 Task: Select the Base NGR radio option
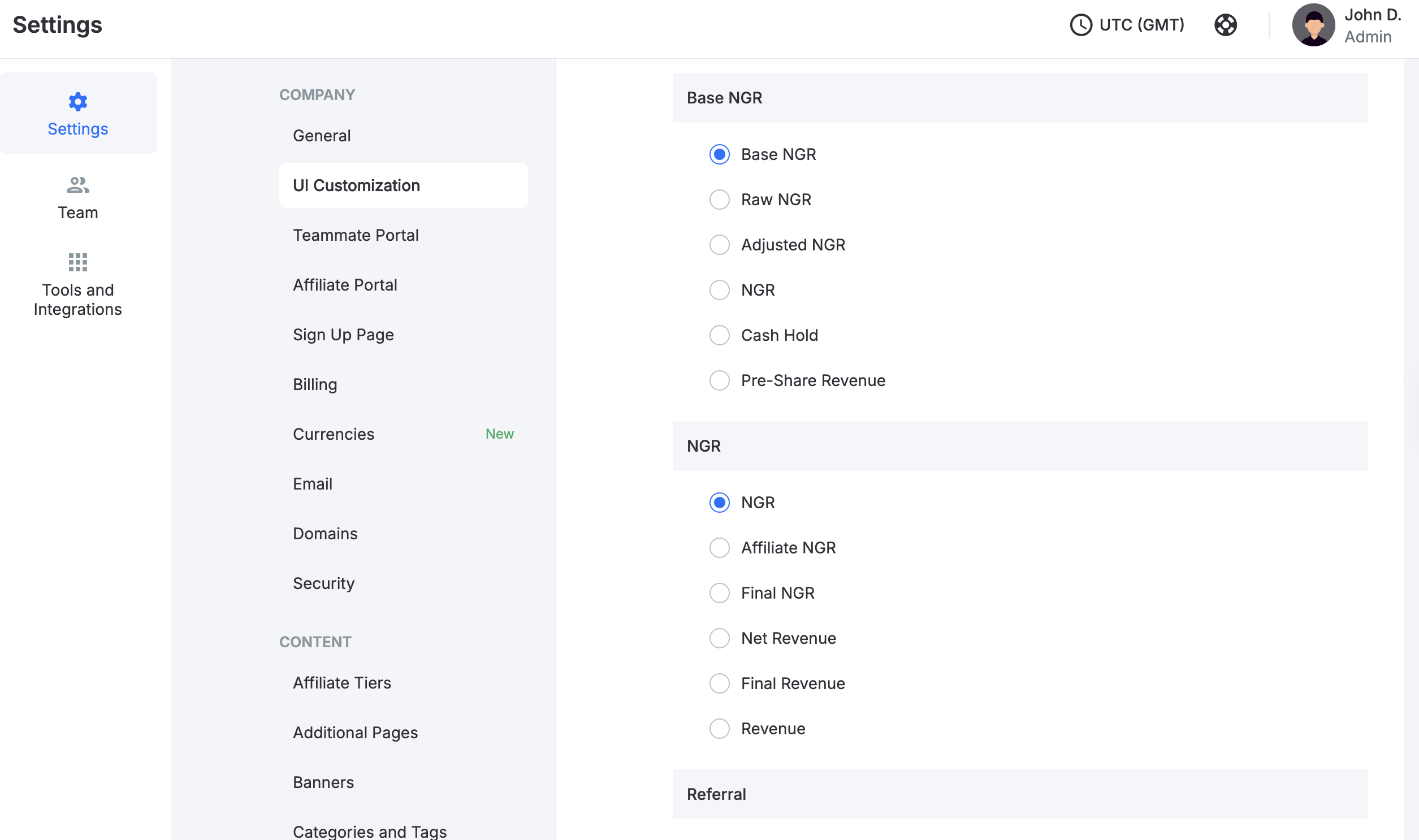tap(720, 154)
